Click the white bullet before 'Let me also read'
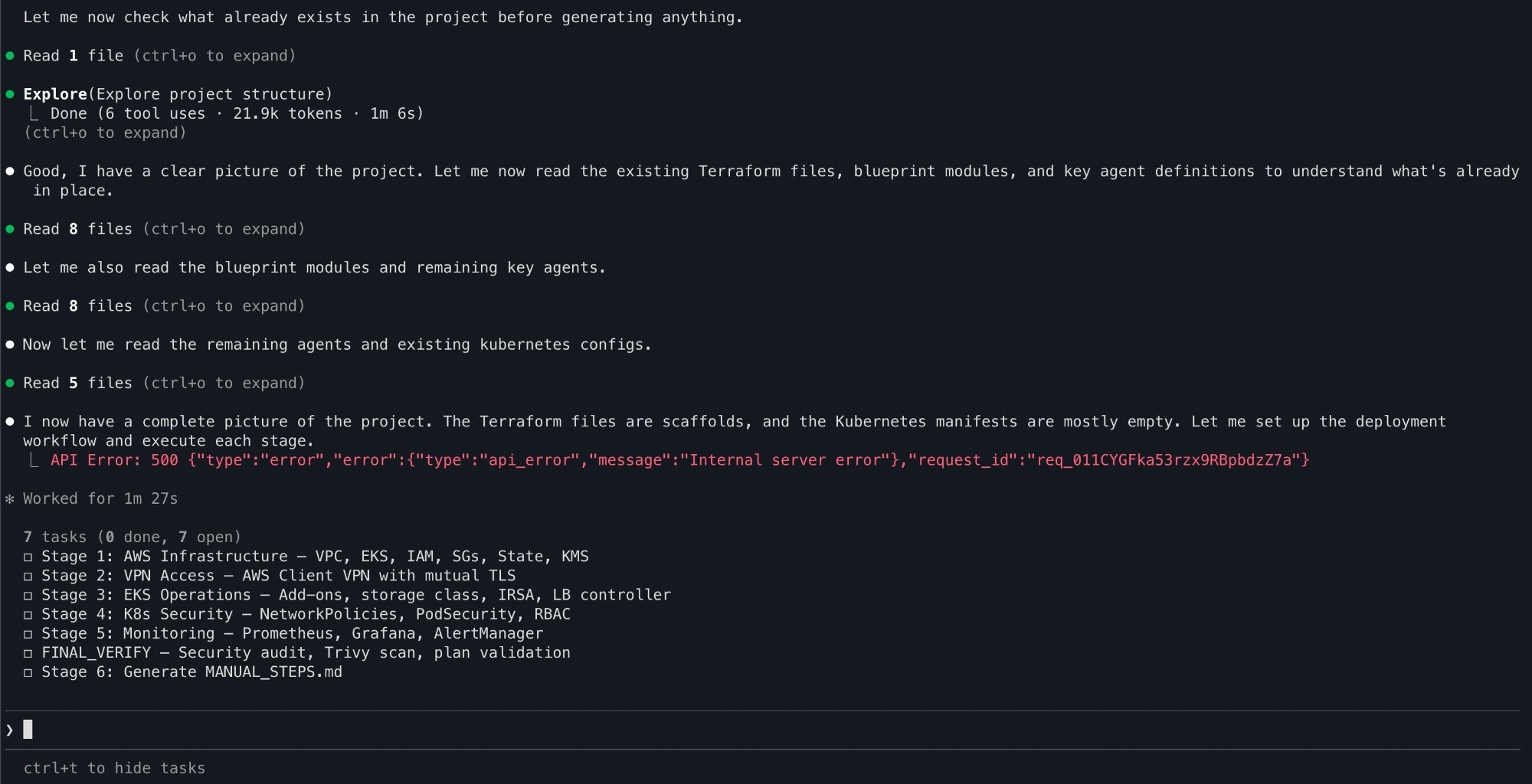Screen dimensions: 1532x784 tap(10, 268)
